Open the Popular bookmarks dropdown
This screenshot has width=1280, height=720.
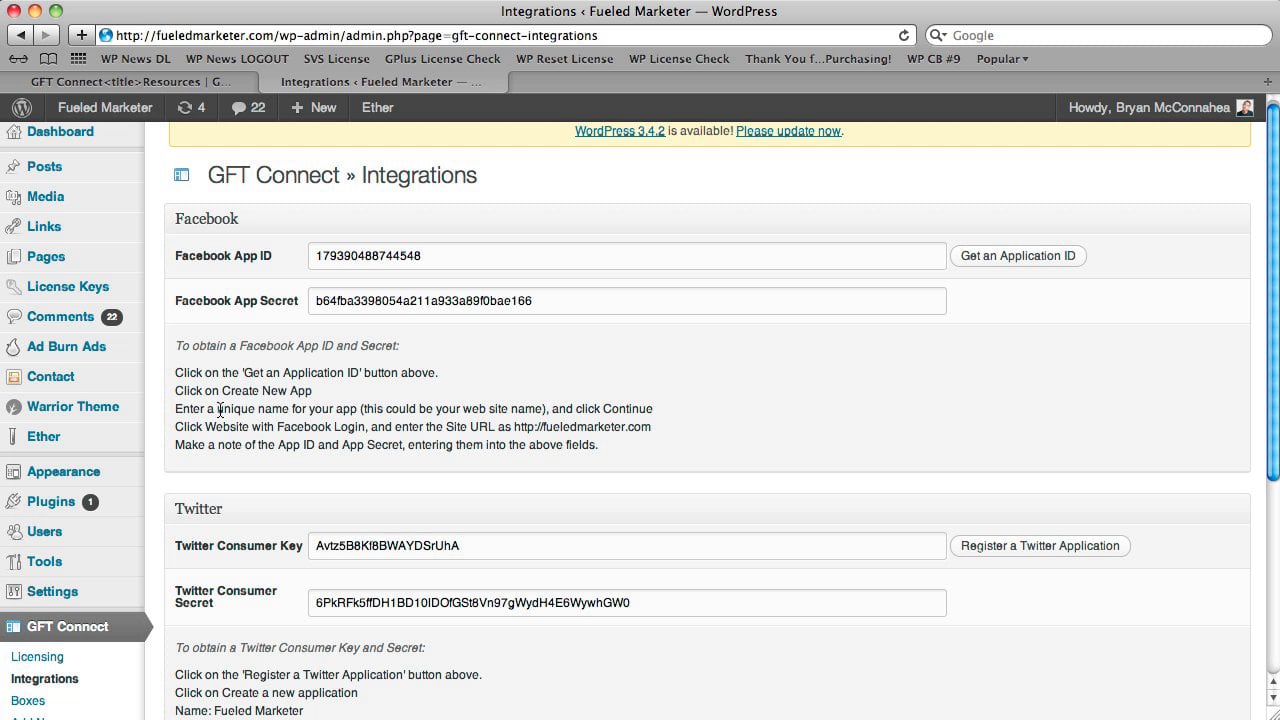(x=1002, y=59)
